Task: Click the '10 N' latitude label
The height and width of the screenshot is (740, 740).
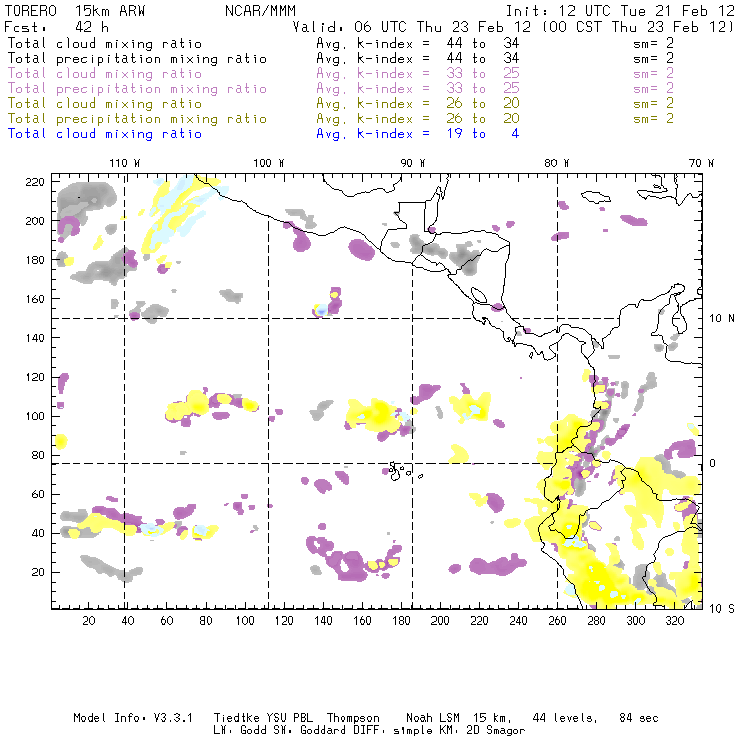Action: coord(722,319)
